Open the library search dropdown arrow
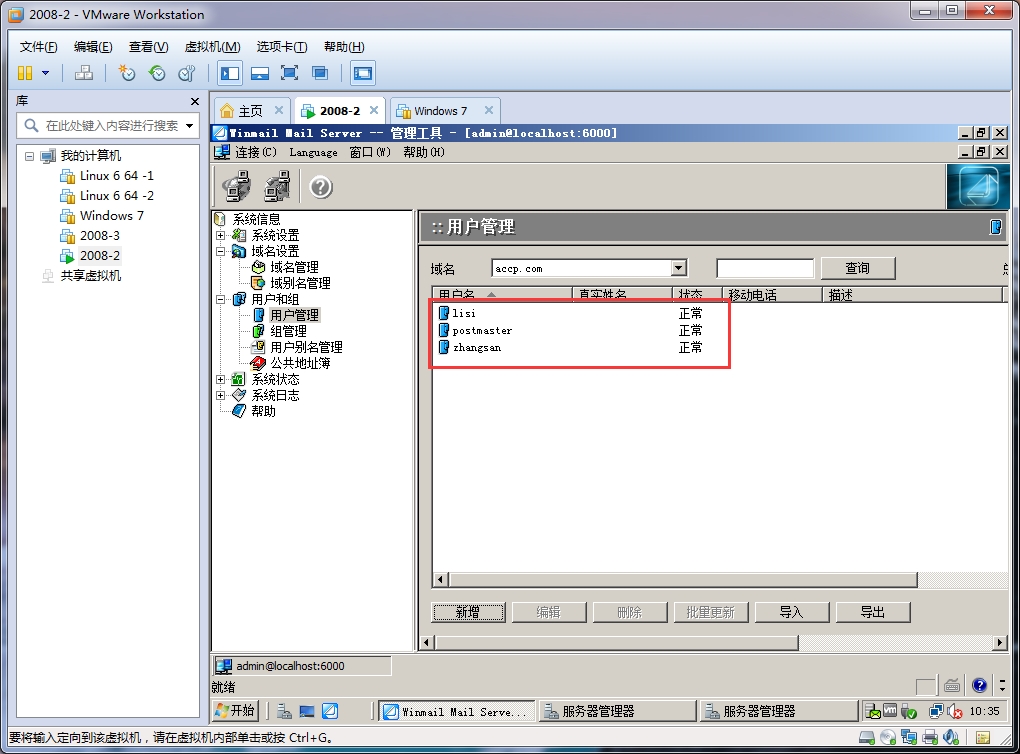Image resolution: width=1020 pixels, height=754 pixels. 189,126
